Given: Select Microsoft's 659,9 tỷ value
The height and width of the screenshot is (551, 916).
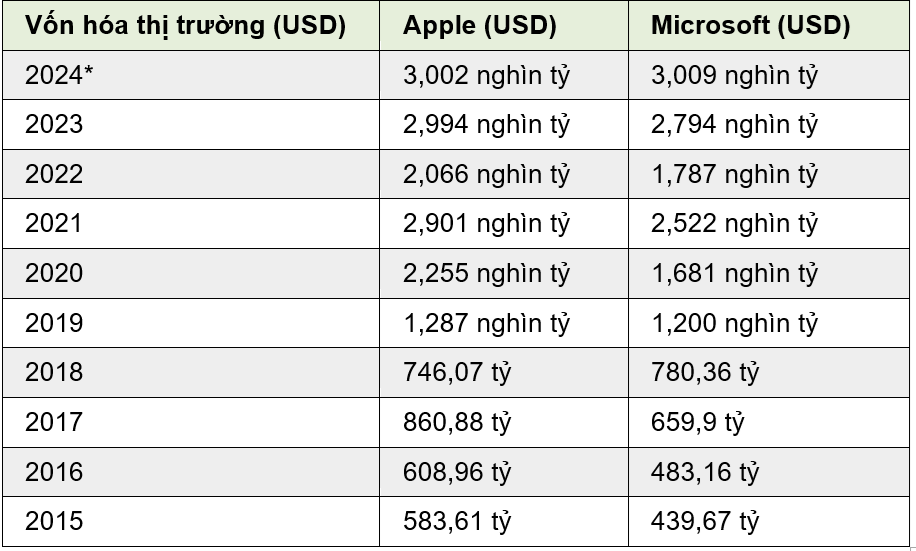Looking at the screenshot, I should click(x=698, y=422).
